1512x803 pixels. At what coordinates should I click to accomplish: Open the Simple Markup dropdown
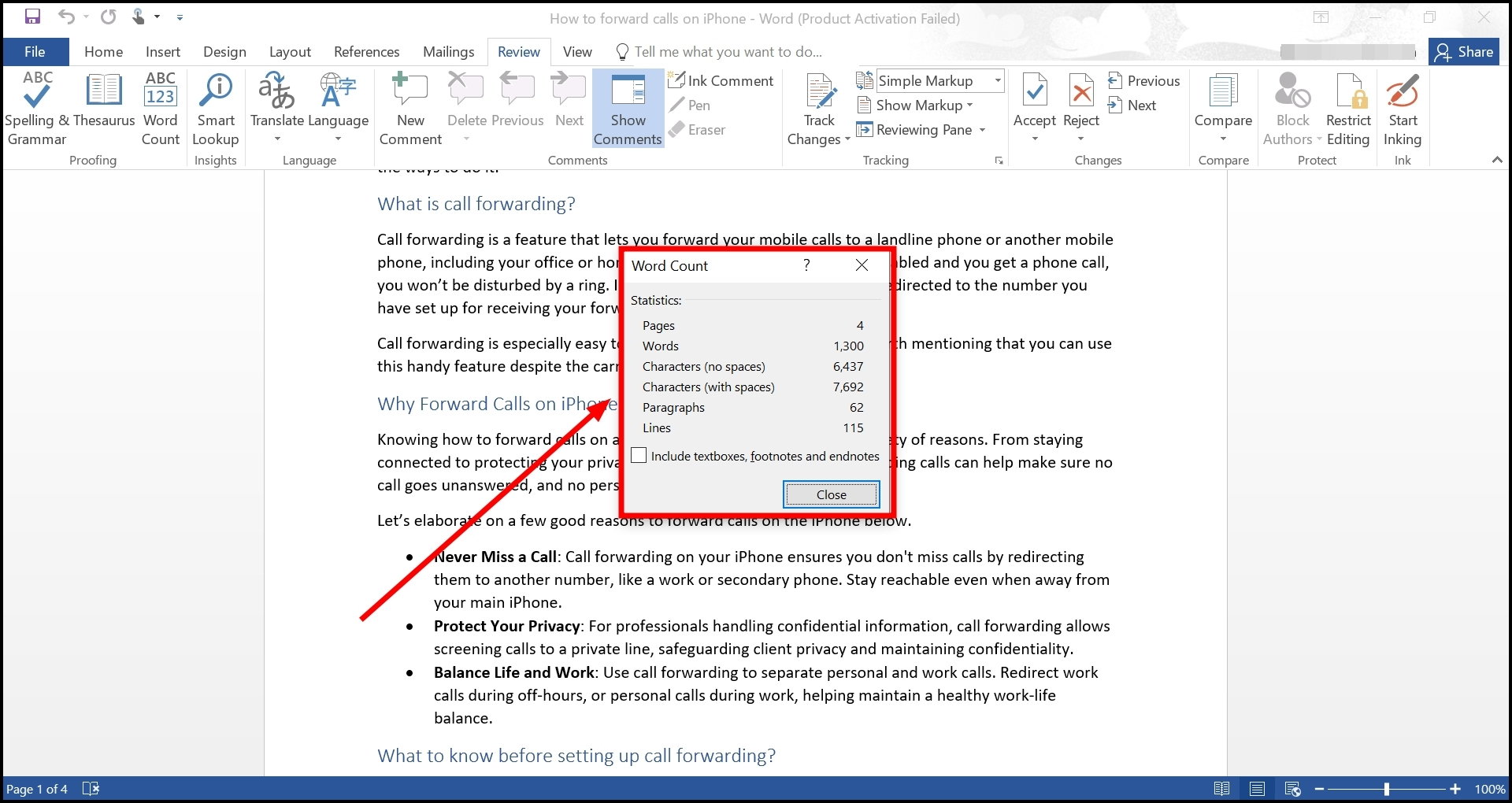[996, 80]
